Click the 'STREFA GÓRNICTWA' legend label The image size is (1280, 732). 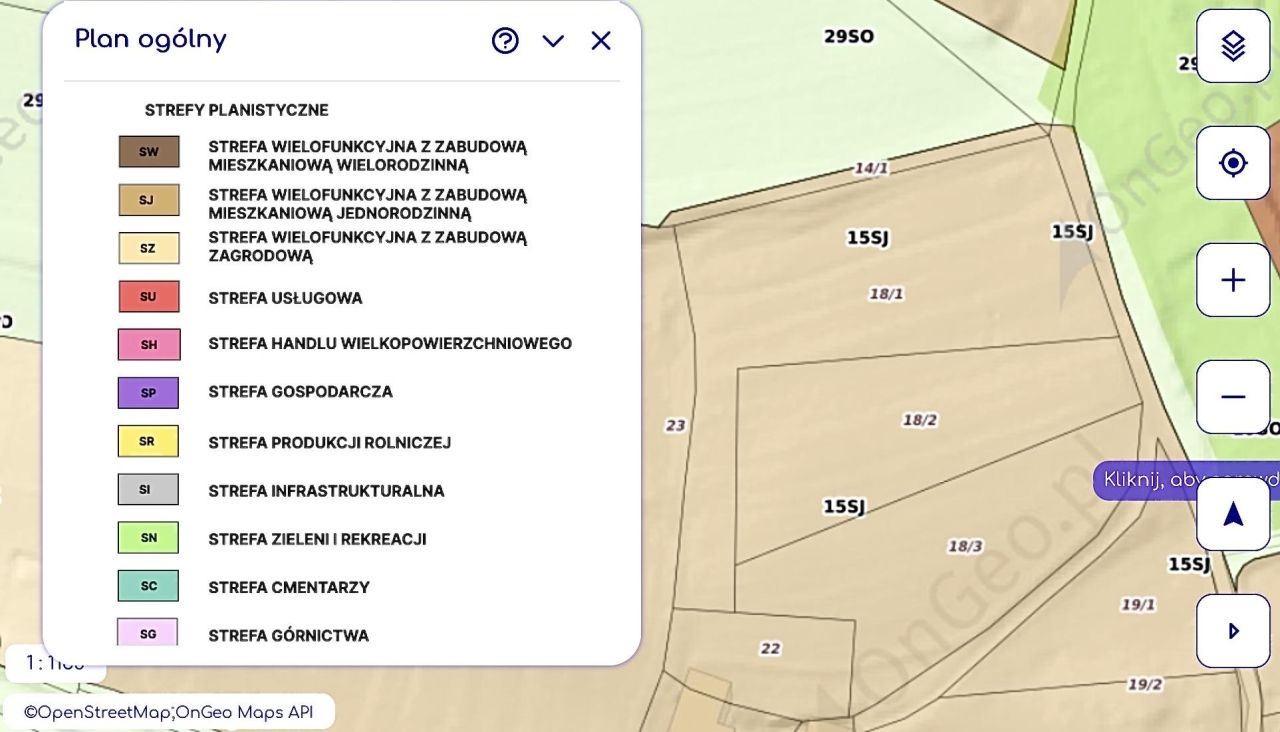point(288,635)
